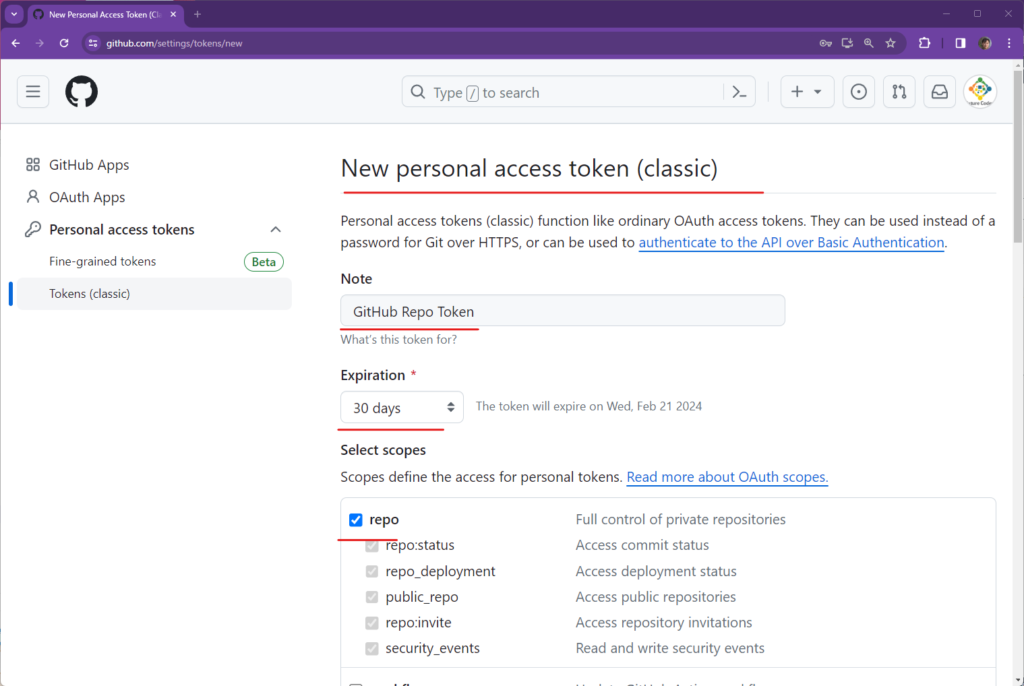Click the site information icon in address bar
The width and height of the screenshot is (1024, 686).
click(x=93, y=43)
